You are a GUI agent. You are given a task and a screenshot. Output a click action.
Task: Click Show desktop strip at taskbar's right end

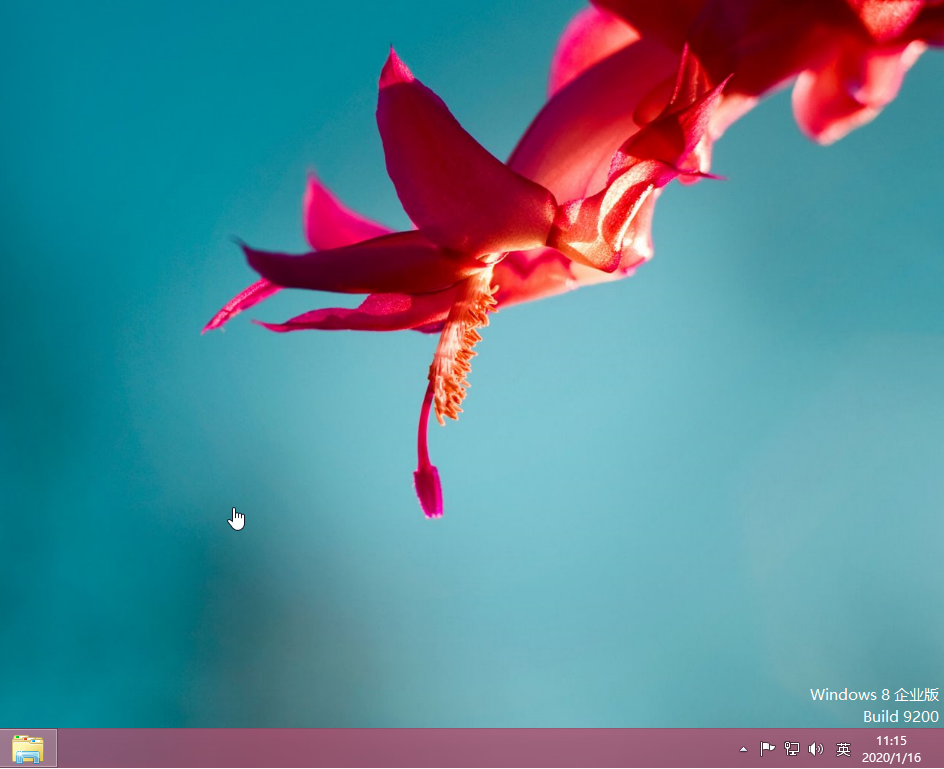pyautogui.click(x=940, y=749)
